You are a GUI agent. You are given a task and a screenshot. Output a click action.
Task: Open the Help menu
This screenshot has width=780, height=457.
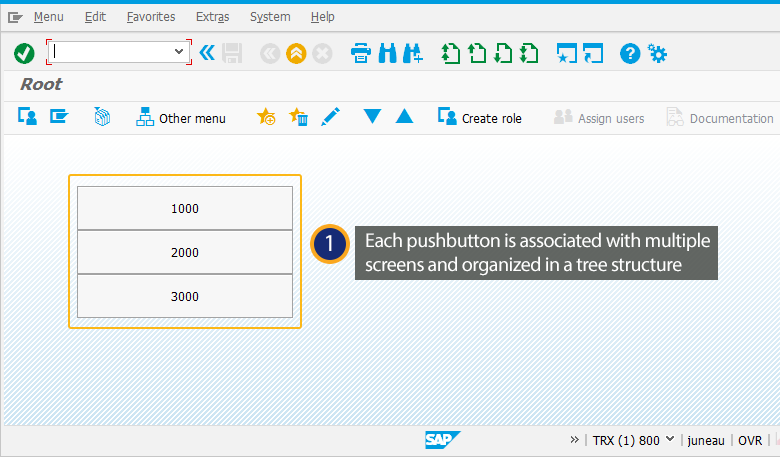coord(322,17)
